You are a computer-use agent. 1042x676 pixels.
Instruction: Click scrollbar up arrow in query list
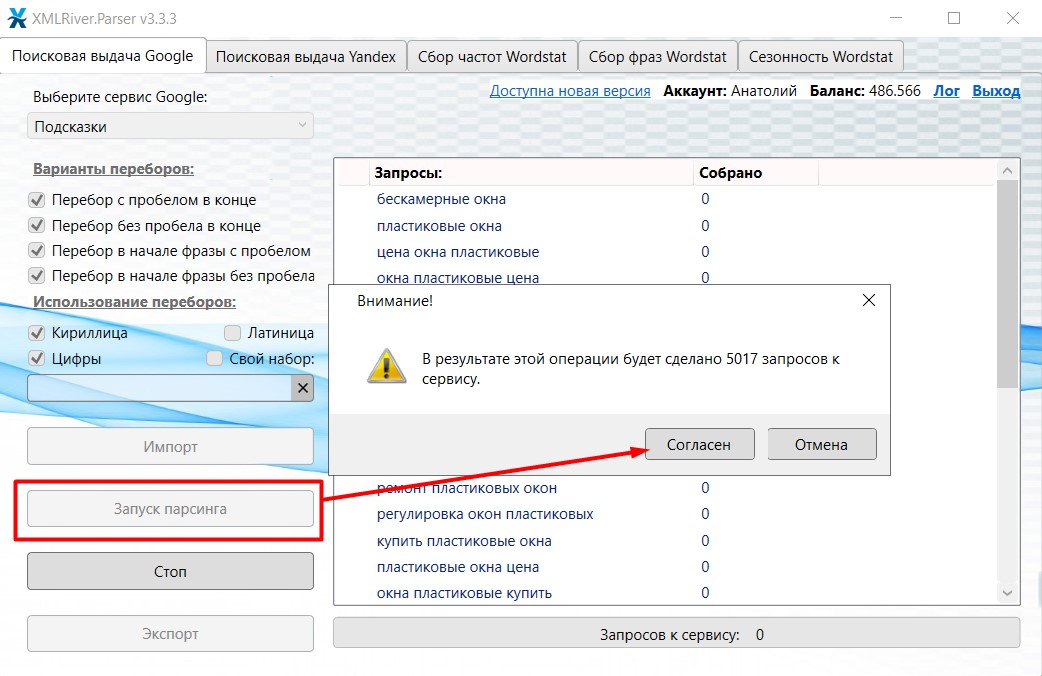[1008, 172]
